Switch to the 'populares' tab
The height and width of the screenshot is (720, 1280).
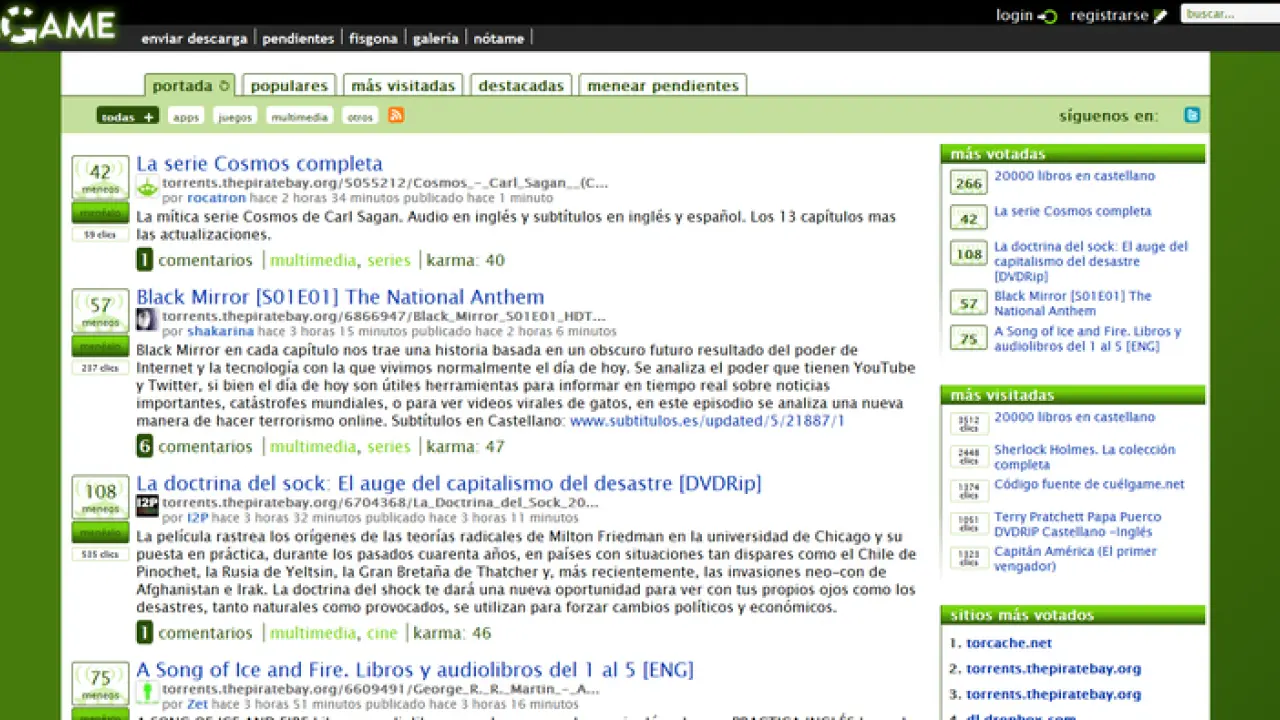point(288,86)
